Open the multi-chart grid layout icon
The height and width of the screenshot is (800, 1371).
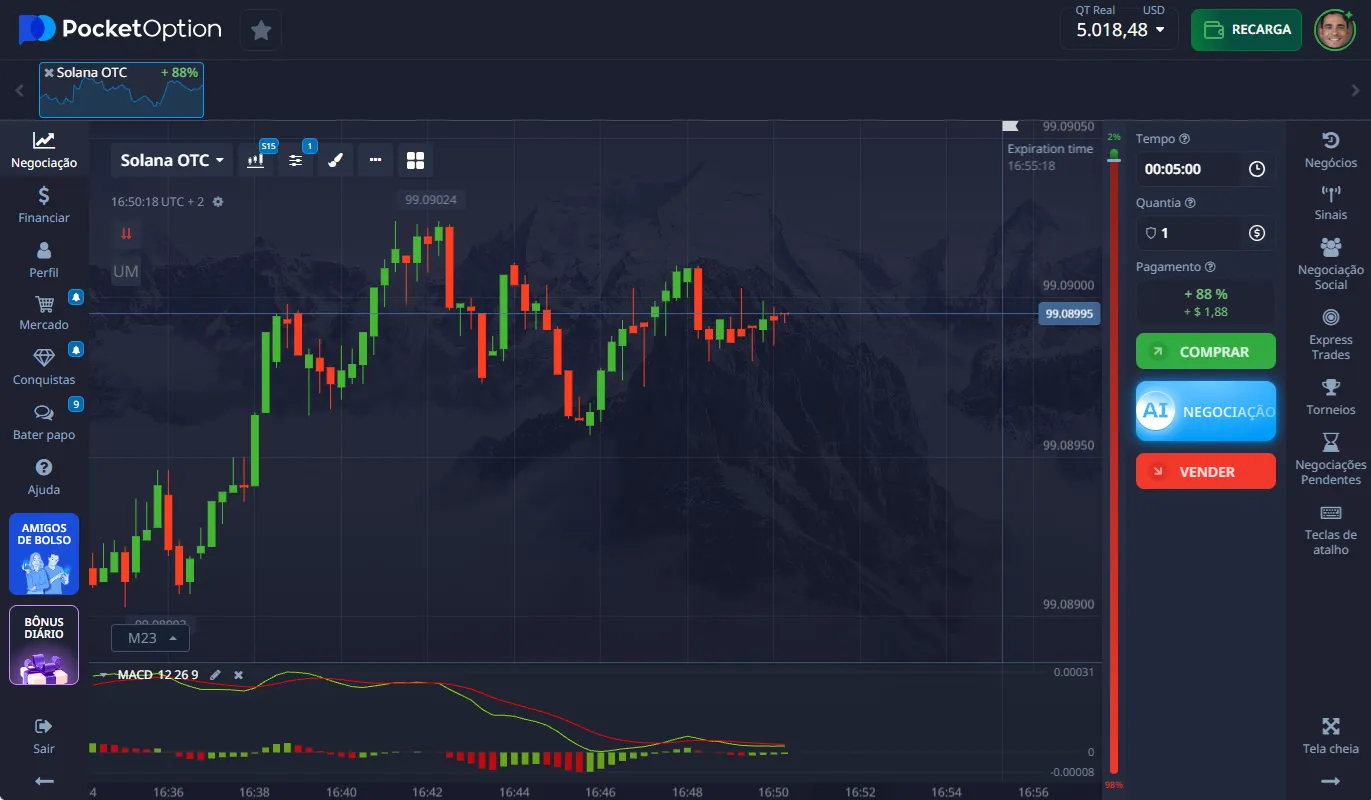tap(416, 160)
